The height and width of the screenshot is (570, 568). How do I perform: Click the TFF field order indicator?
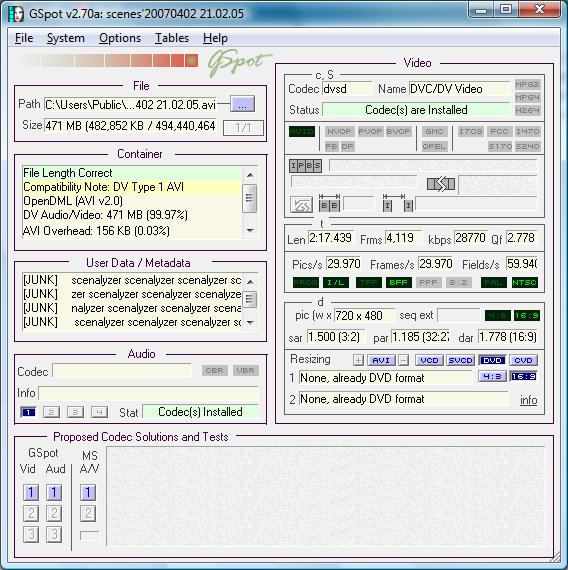369,282
